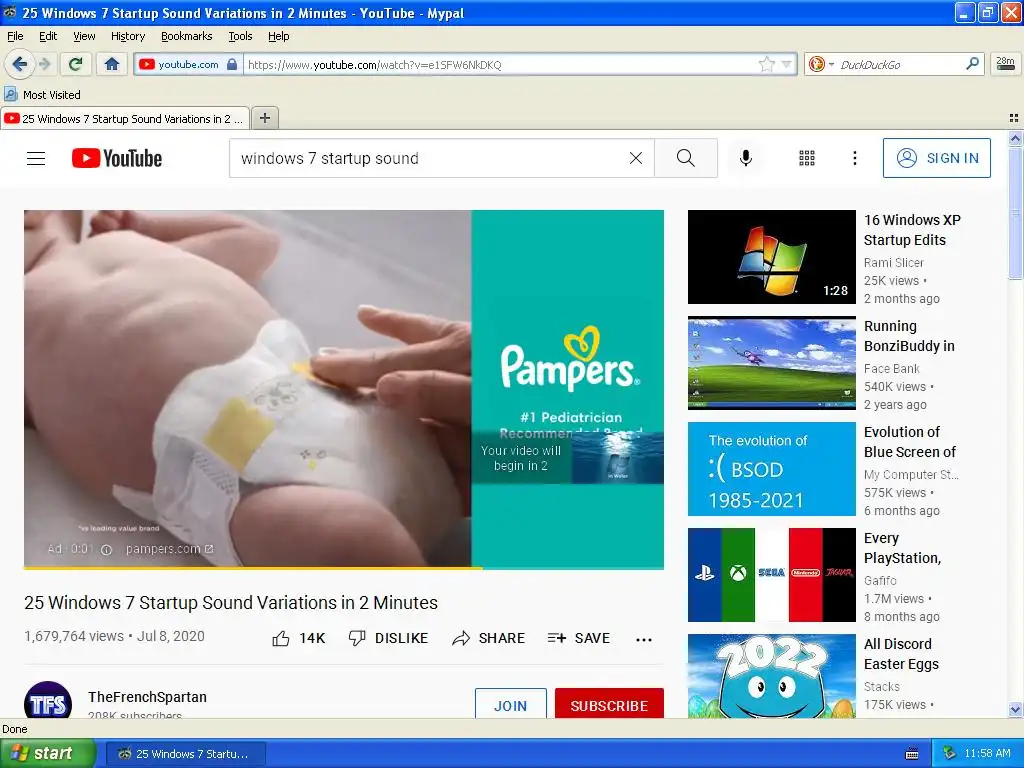
Task: Open more actions ellipsis under video
Action: click(644, 639)
